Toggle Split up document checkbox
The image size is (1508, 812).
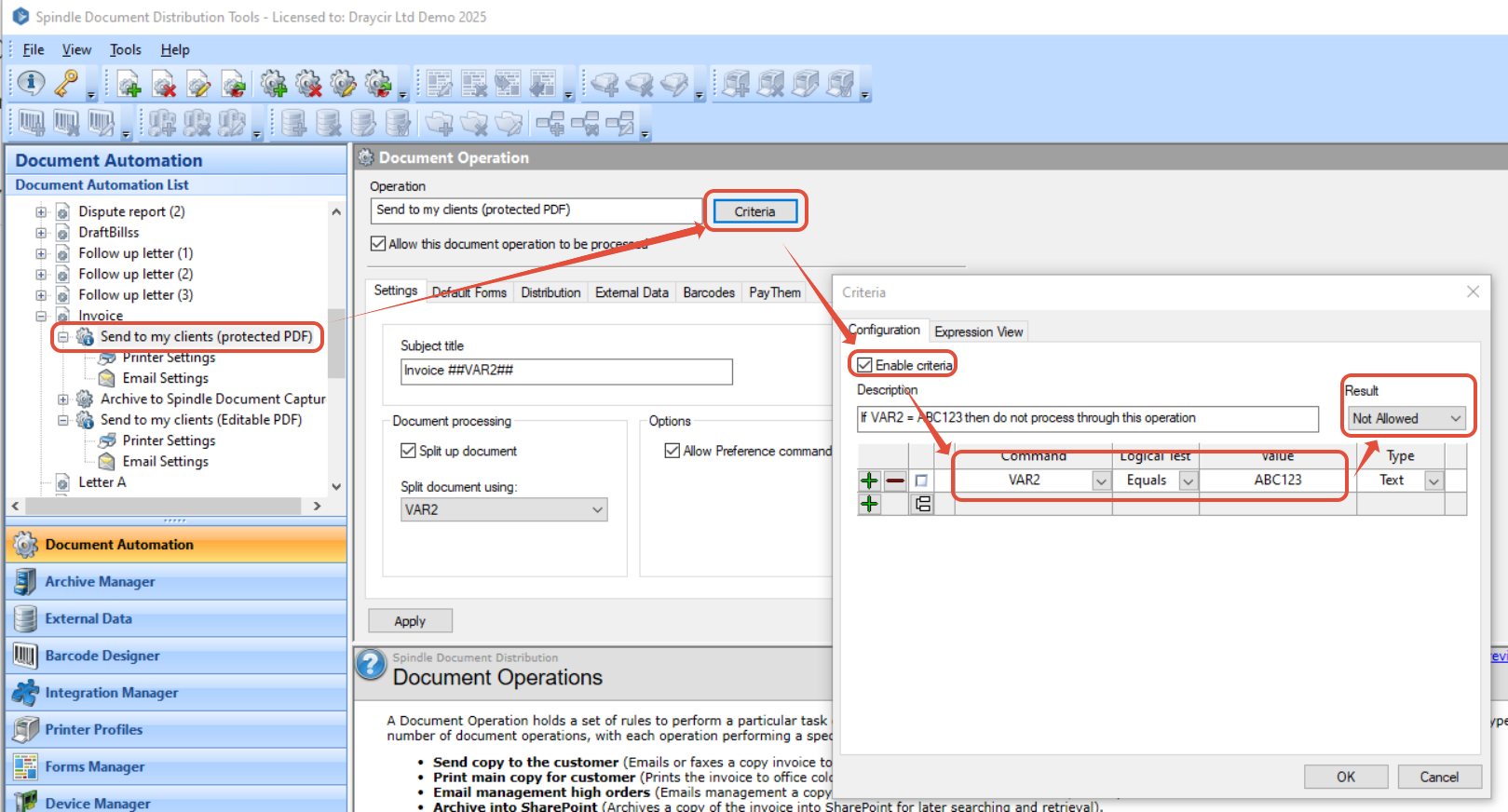408,451
